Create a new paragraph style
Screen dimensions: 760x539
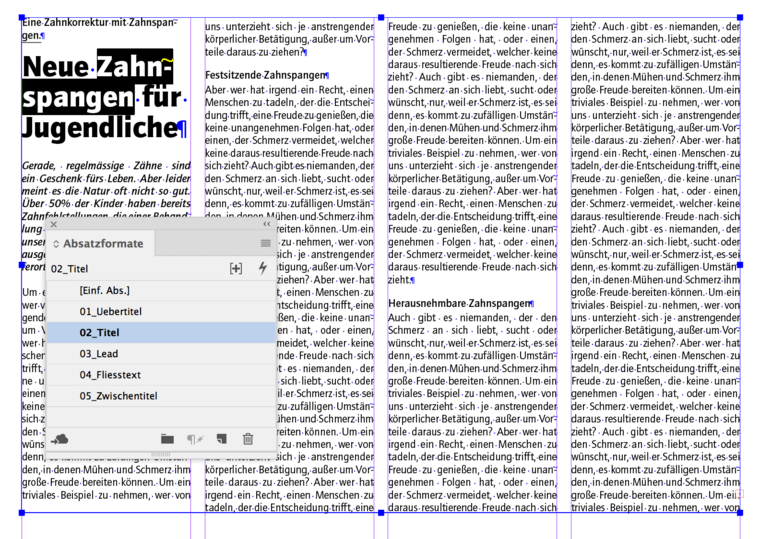(222, 439)
